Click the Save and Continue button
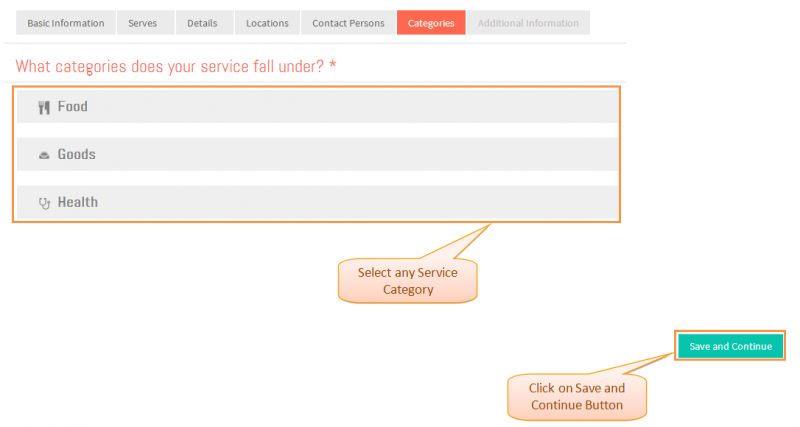Viewport: 800px width, 427px height. tap(730, 346)
